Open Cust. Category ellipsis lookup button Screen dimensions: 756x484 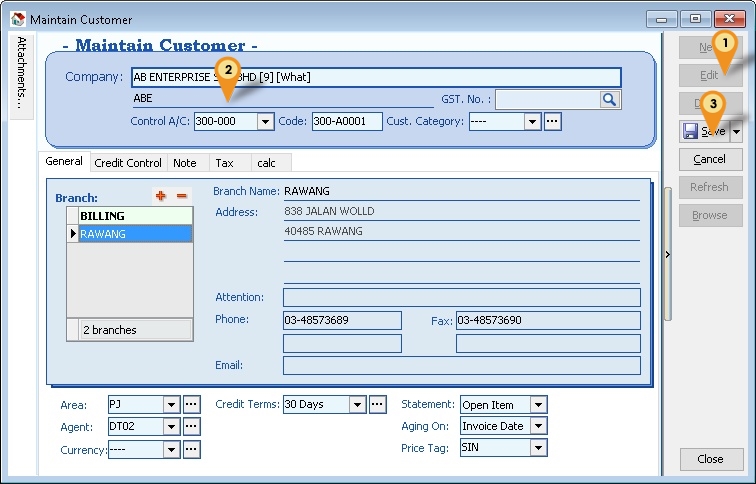point(551,121)
